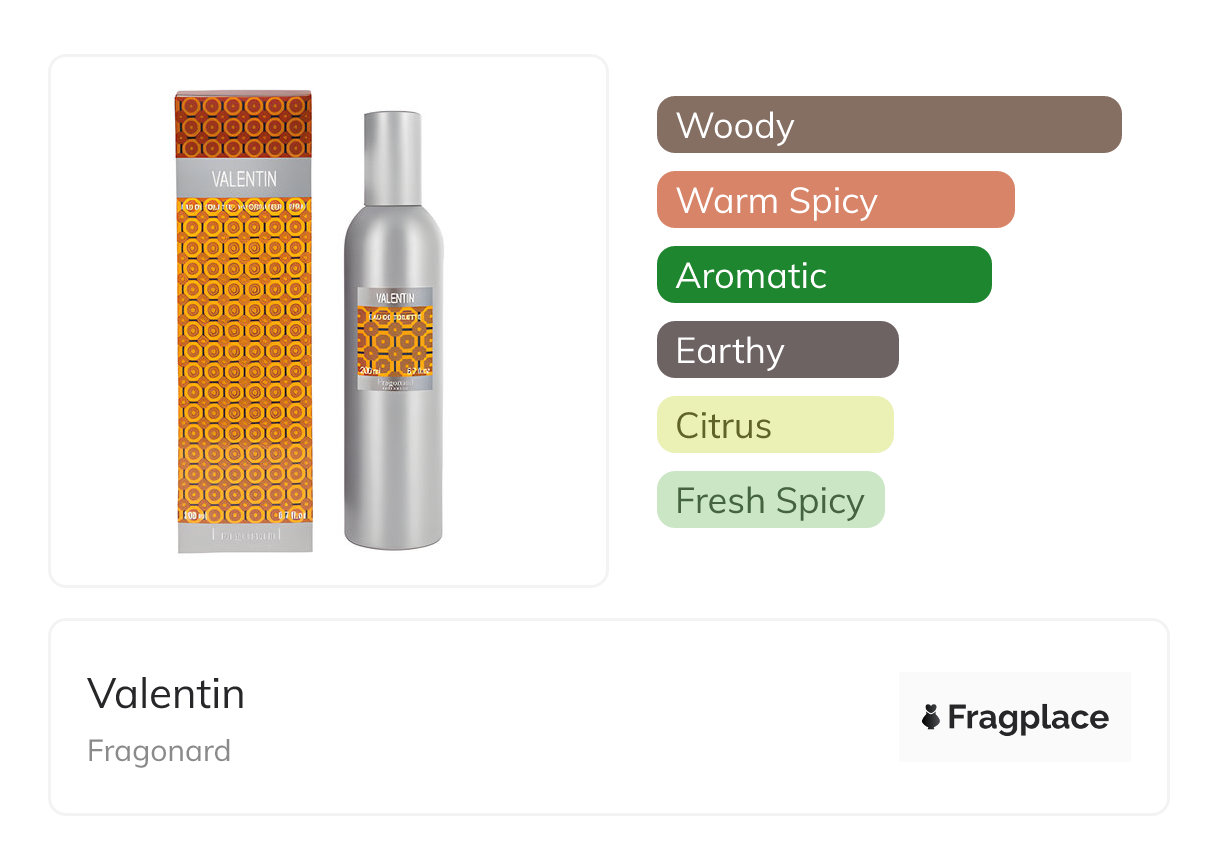
Task: Open the Valentin perfume title
Action: click(166, 693)
